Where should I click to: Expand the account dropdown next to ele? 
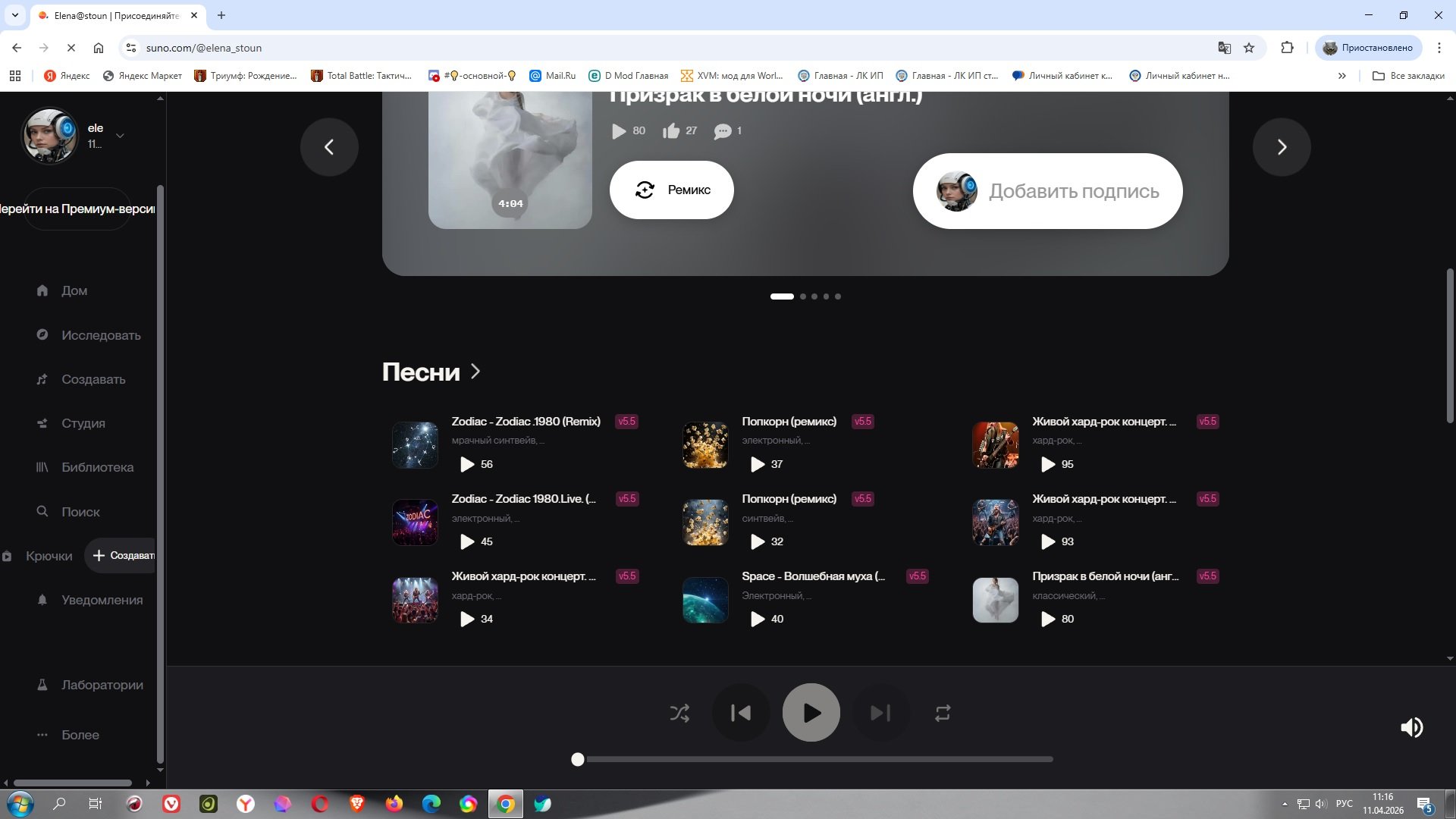120,136
